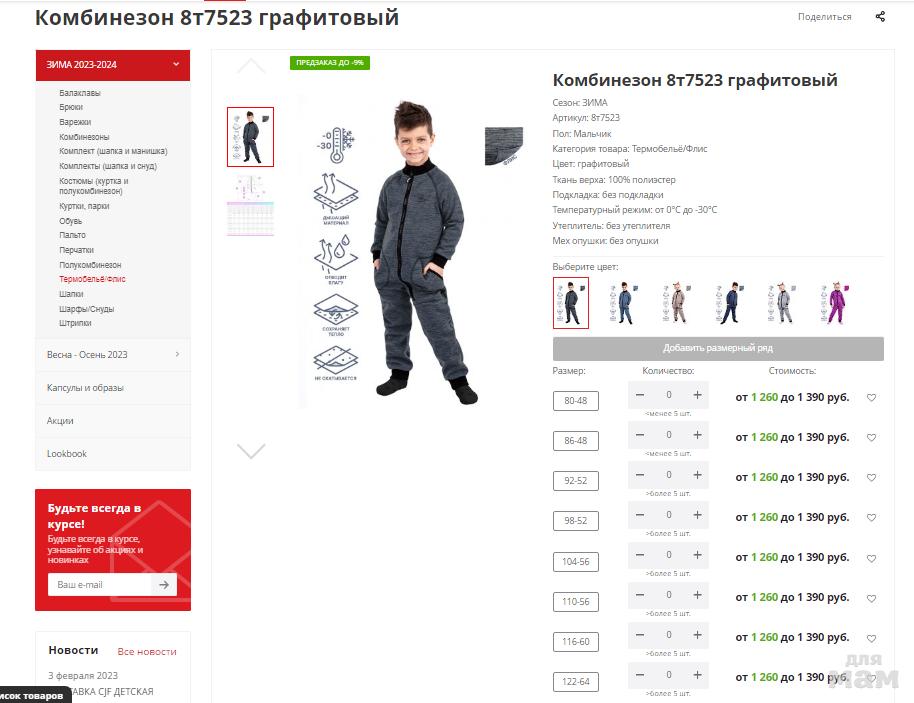Select the purple color variant
914x703 pixels.
pyautogui.click(x=835, y=303)
